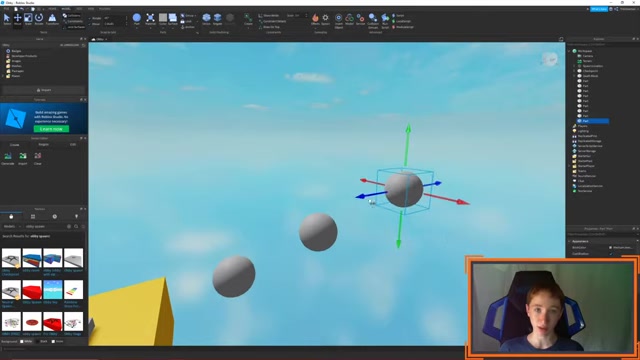Toggle the Collisions option

(x=72, y=16)
